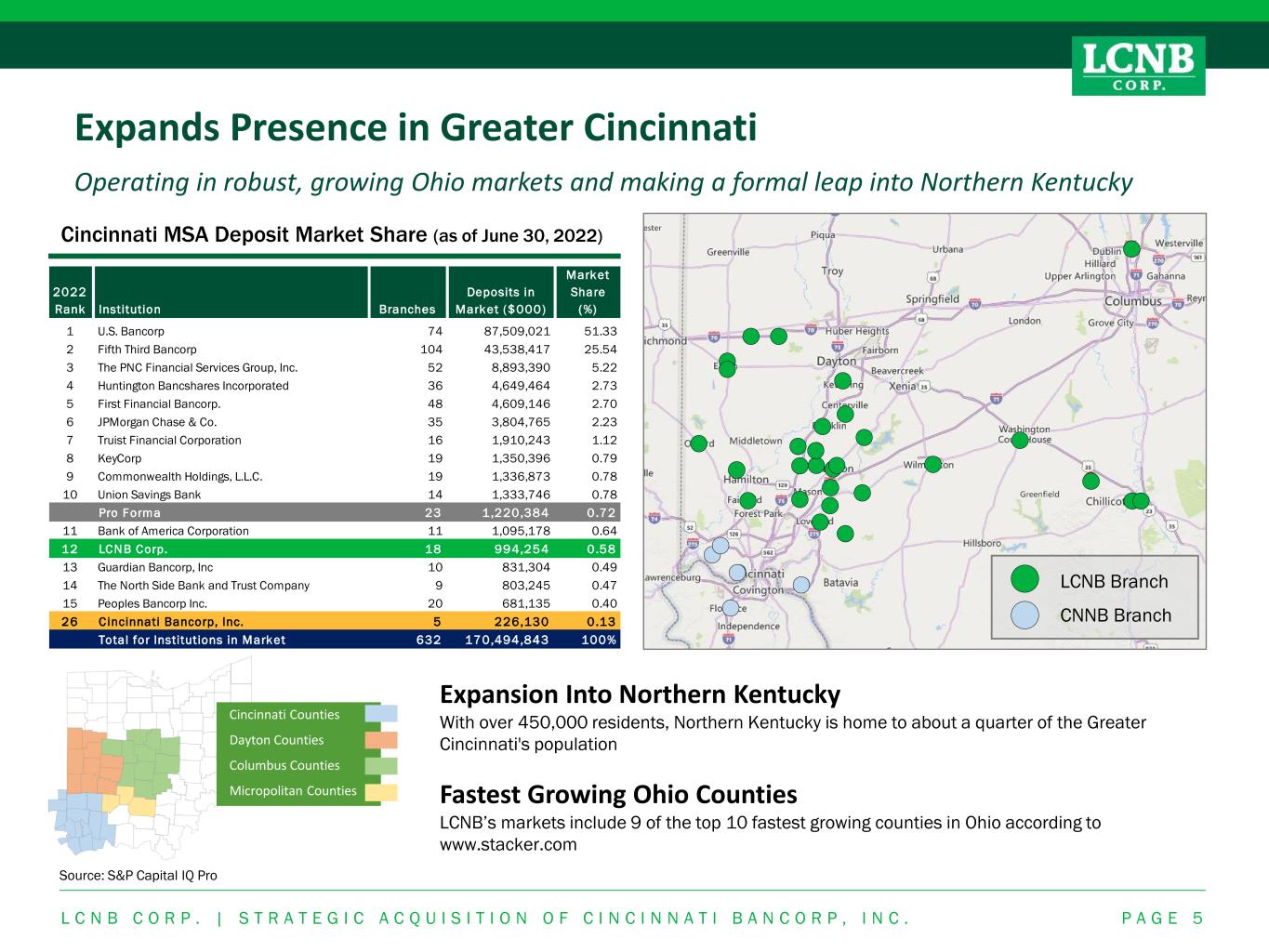Click the green branch marker at Oxford
1269x952 pixels.
(698, 443)
